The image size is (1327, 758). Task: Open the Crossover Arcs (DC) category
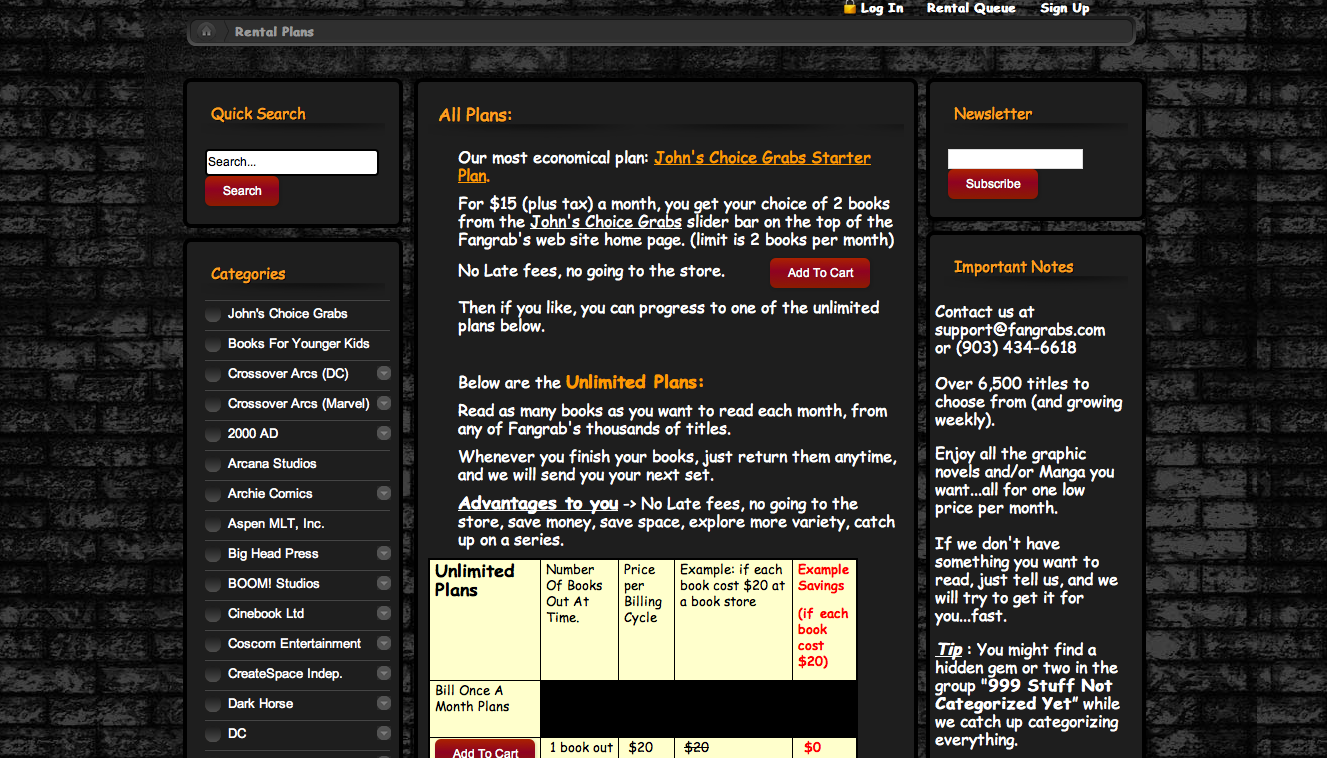(x=288, y=373)
